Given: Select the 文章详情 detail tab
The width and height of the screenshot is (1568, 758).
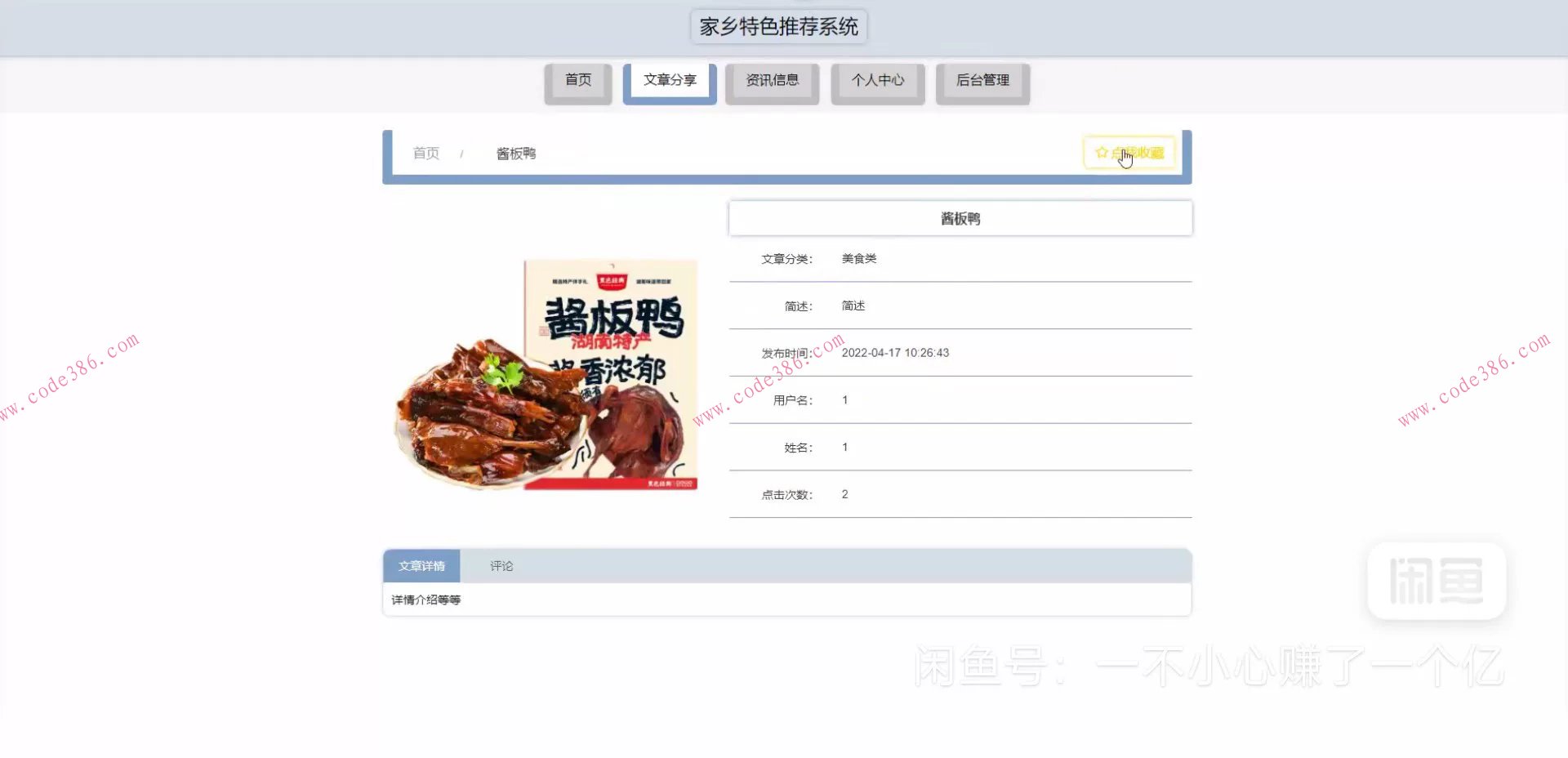Looking at the screenshot, I should point(421,565).
